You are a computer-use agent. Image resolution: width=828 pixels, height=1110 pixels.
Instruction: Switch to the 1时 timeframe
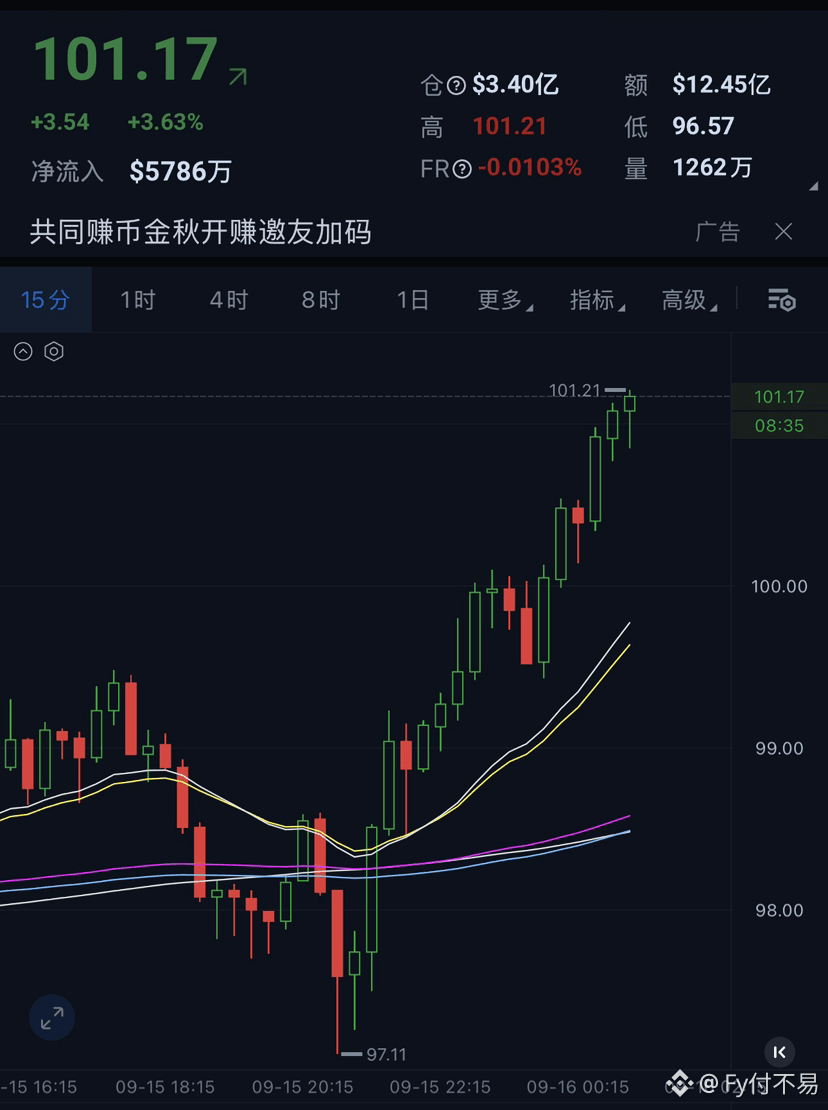[137, 300]
